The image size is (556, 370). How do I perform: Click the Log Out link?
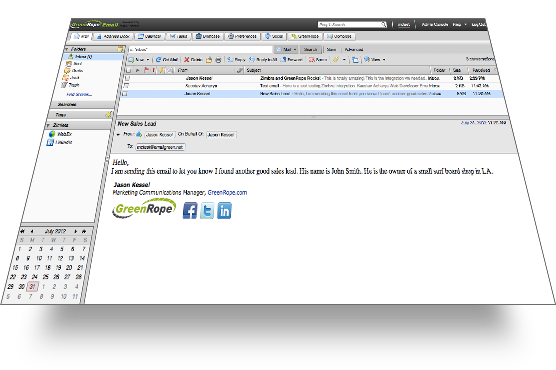click(478, 24)
